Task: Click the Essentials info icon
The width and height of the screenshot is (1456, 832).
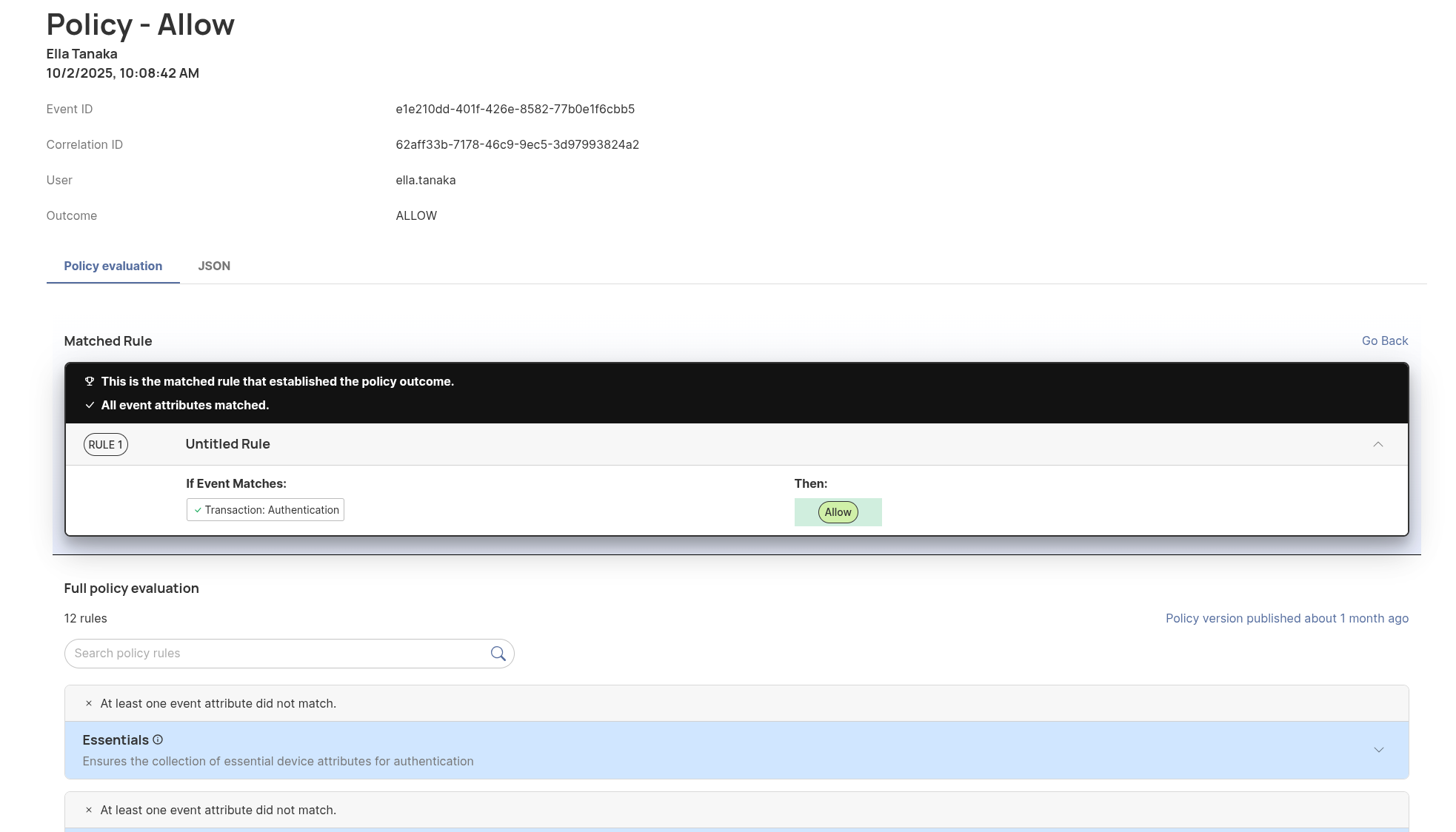Action: 158,739
